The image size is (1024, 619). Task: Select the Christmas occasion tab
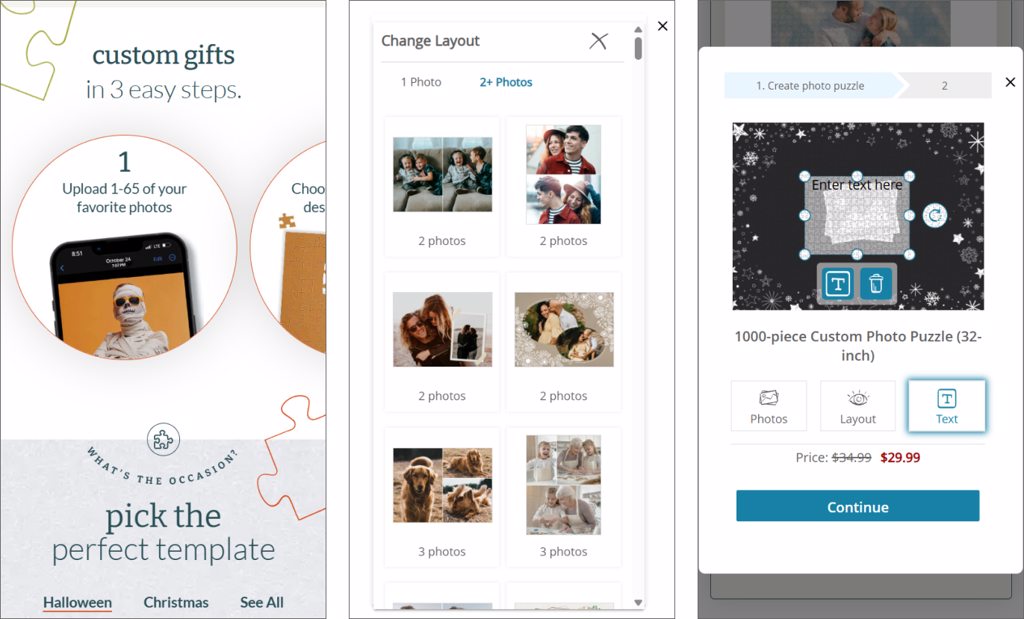click(x=176, y=603)
